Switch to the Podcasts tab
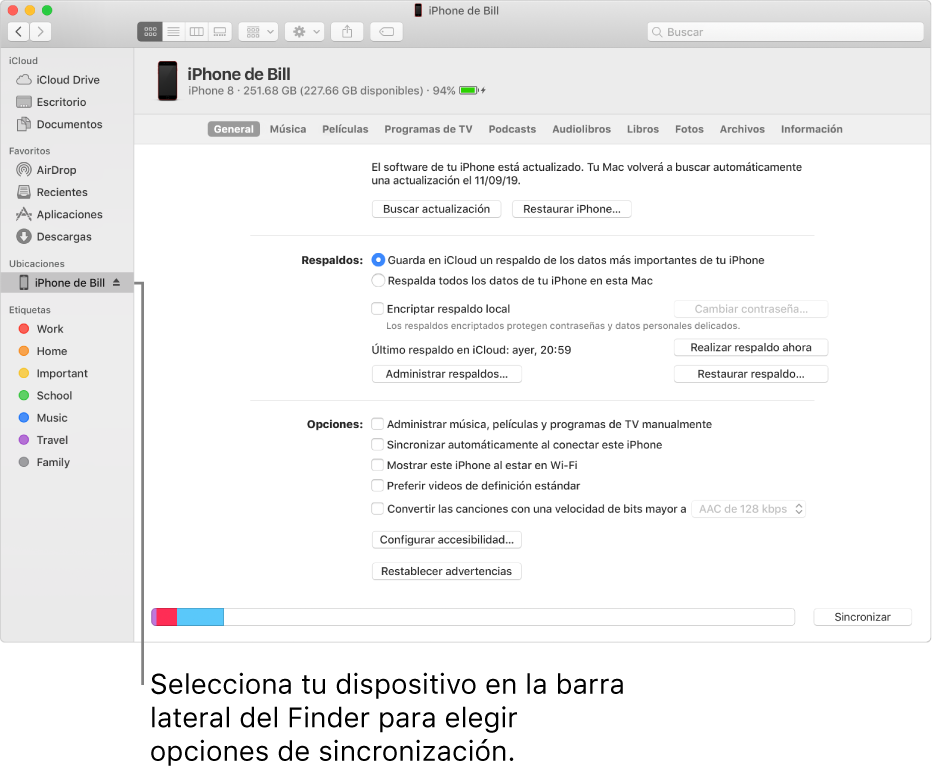This screenshot has height=777, width=934. tap(512, 129)
